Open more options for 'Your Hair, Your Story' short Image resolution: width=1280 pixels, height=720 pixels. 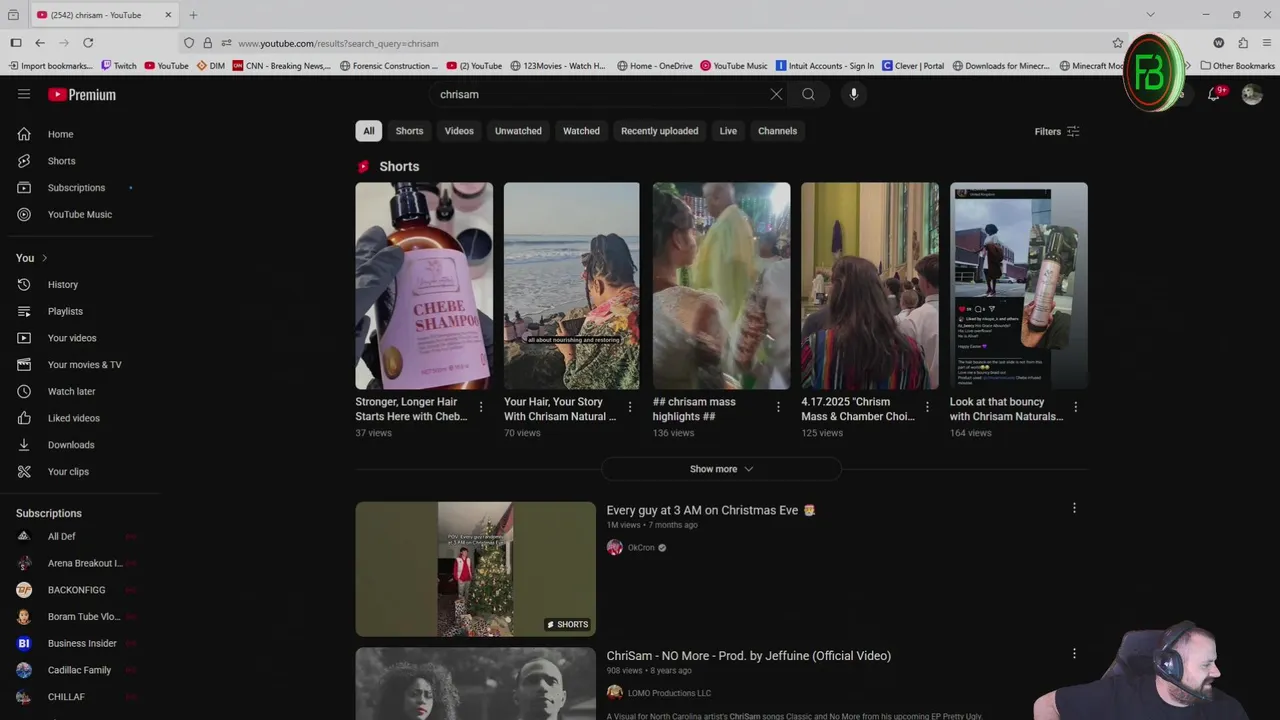[630, 407]
